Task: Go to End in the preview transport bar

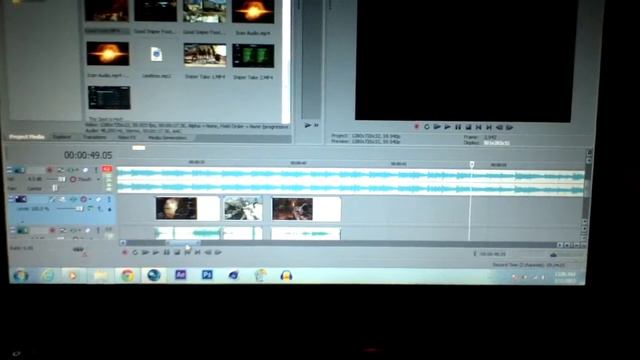Action: (x=489, y=127)
